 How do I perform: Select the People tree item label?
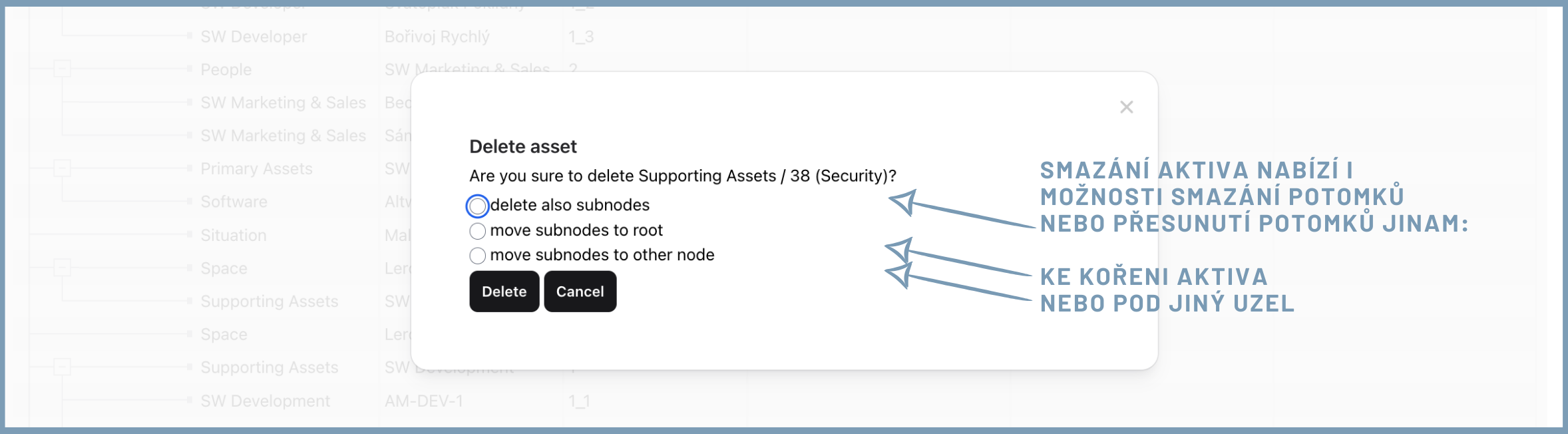[x=226, y=70]
